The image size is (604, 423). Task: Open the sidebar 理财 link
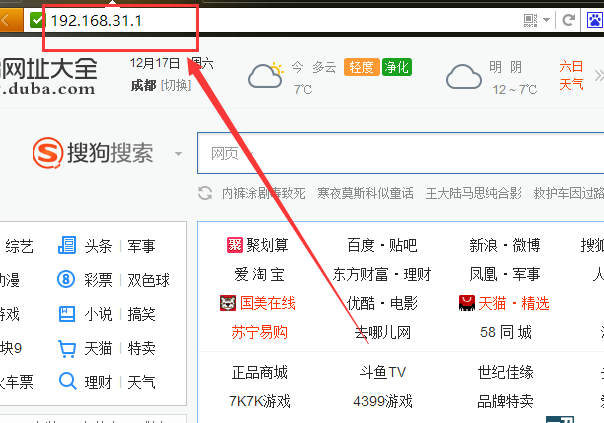click(98, 383)
